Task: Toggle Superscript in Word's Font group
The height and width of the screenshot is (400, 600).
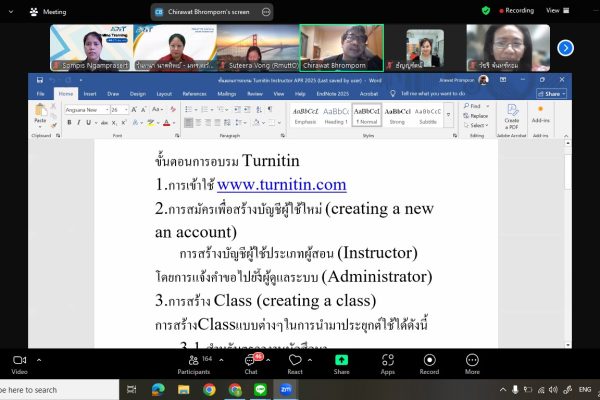Action: [x=124, y=122]
